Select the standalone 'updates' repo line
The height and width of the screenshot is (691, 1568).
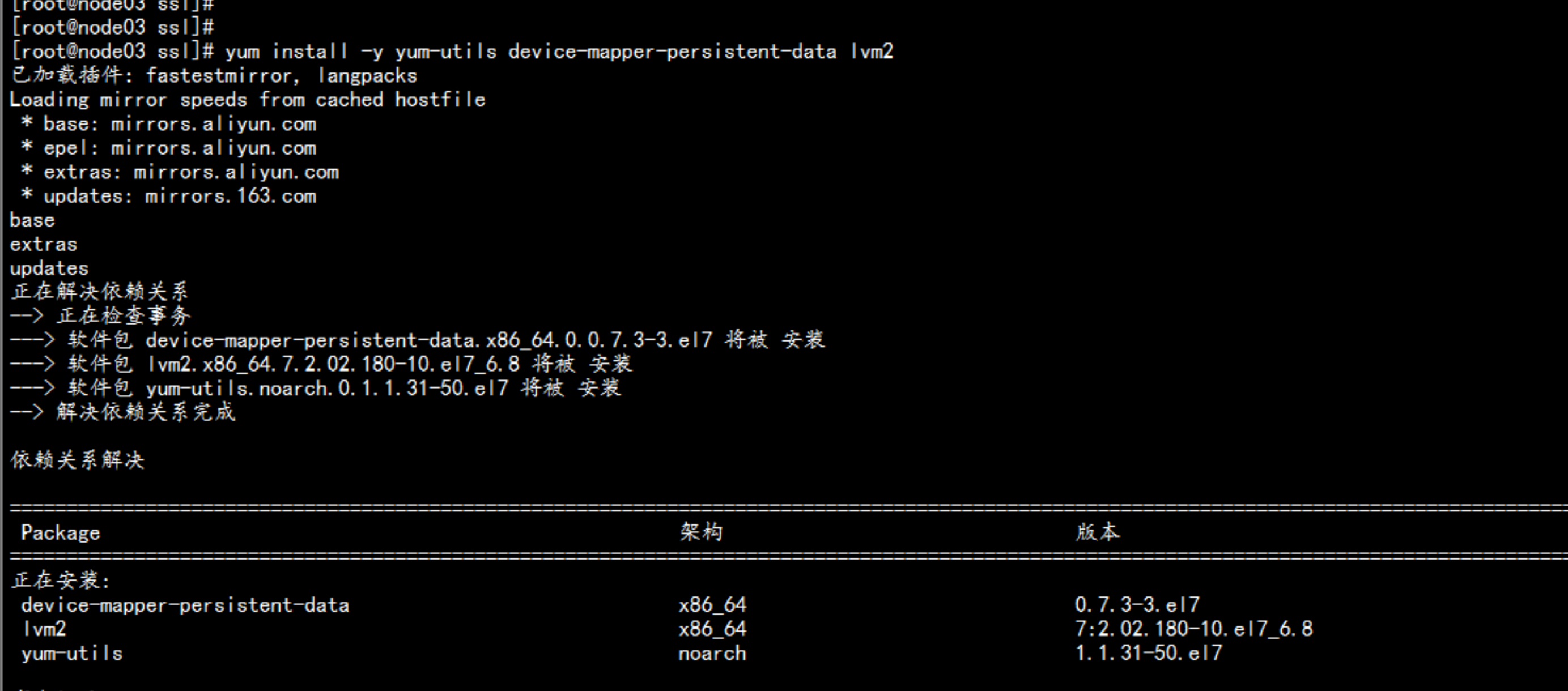49,268
